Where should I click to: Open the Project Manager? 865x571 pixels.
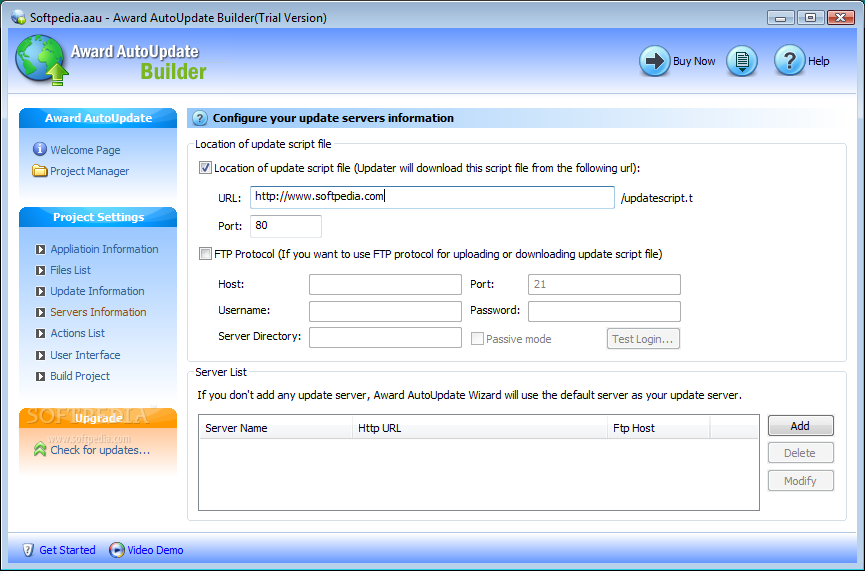[x=89, y=171]
